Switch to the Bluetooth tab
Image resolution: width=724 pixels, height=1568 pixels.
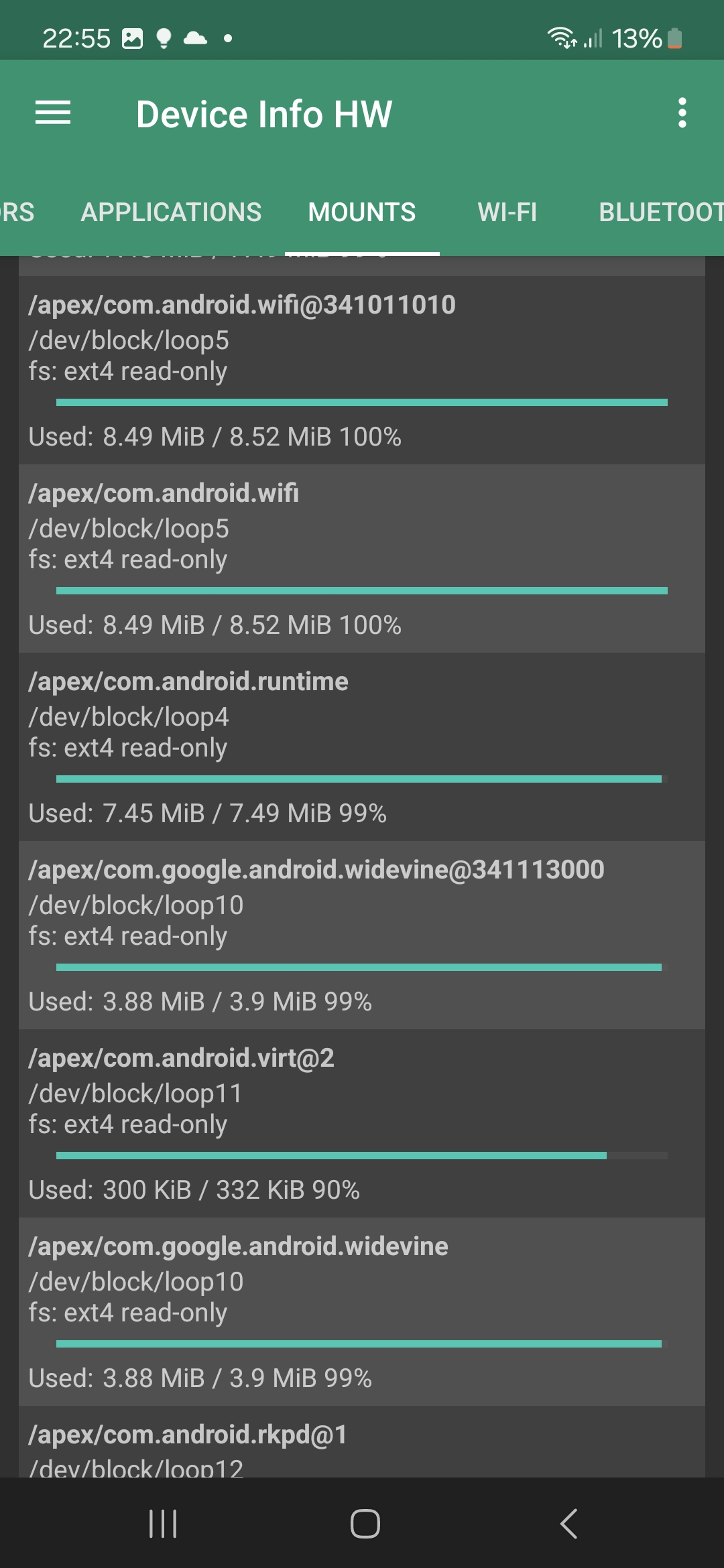pos(660,212)
